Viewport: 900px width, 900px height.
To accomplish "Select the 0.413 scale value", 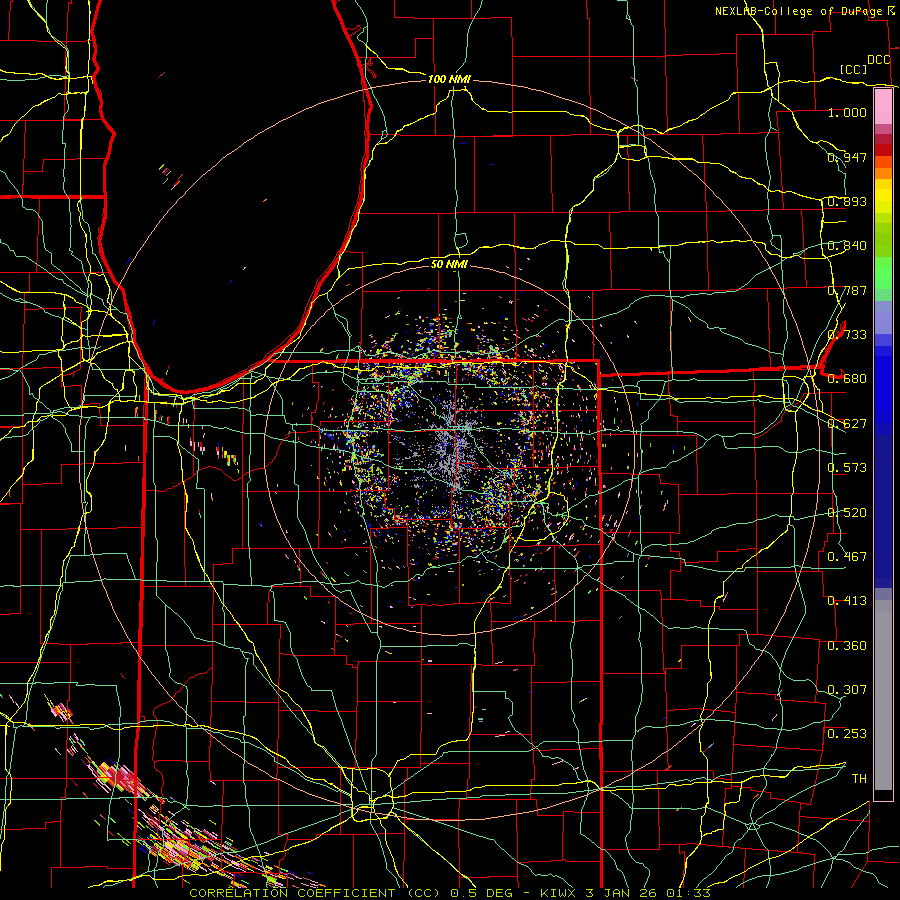I will [x=847, y=601].
